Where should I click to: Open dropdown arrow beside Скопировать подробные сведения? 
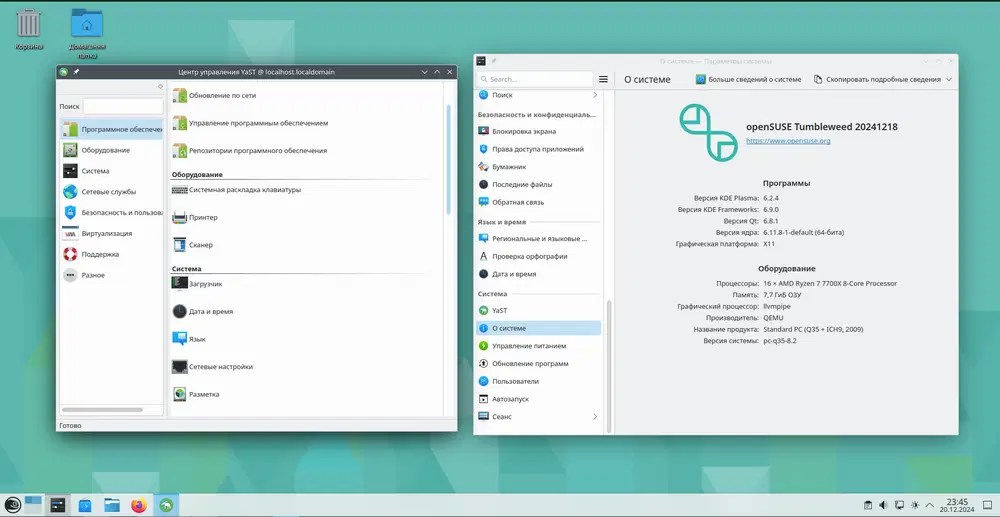pyautogui.click(x=949, y=80)
